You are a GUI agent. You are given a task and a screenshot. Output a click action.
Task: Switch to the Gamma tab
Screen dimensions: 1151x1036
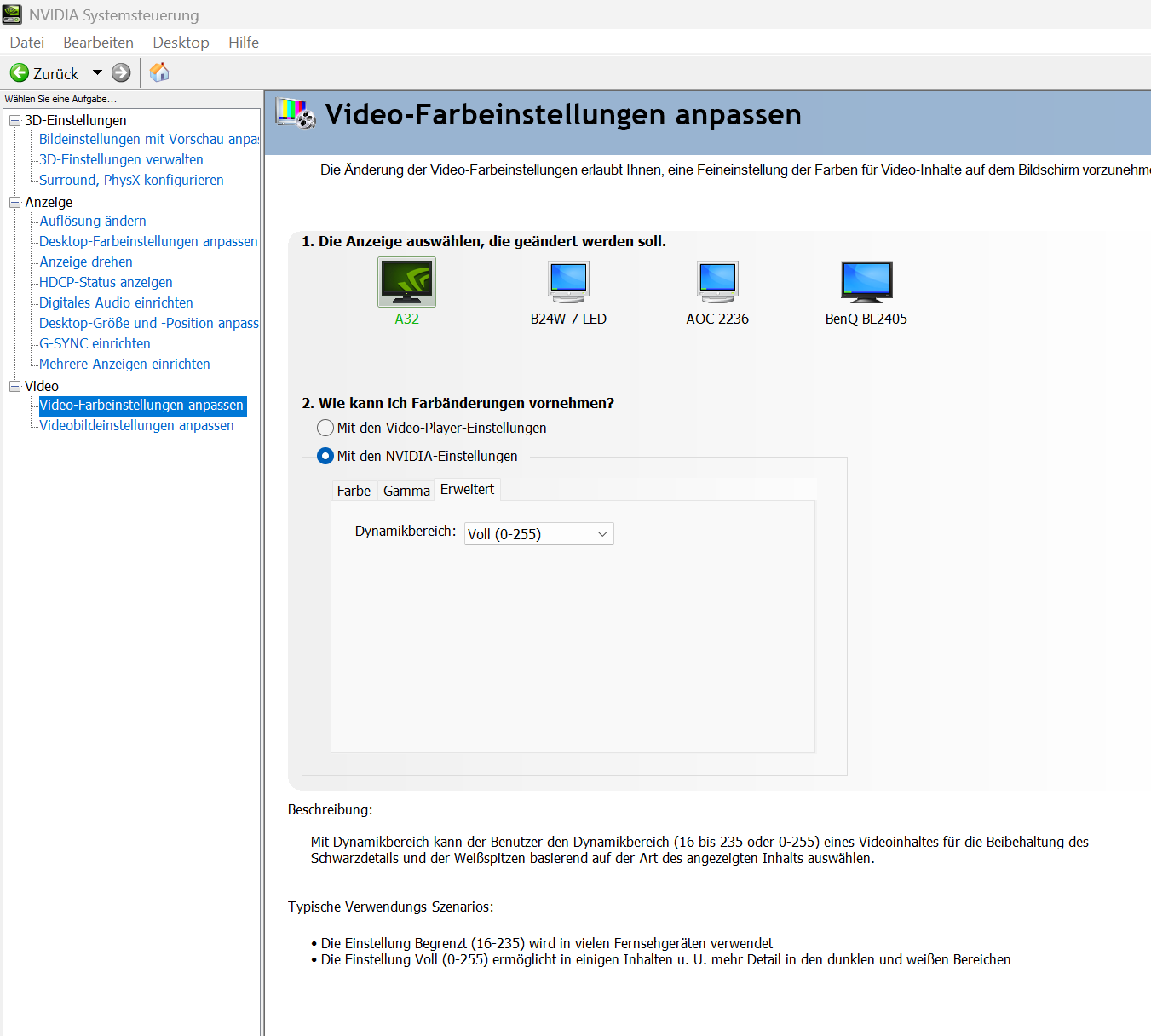(x=406, y=491)
